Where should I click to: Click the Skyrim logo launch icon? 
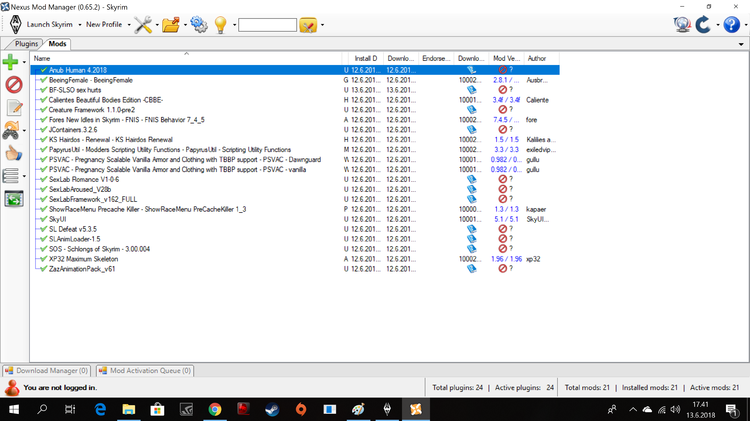pyautogui.click(x=16, y=24)
